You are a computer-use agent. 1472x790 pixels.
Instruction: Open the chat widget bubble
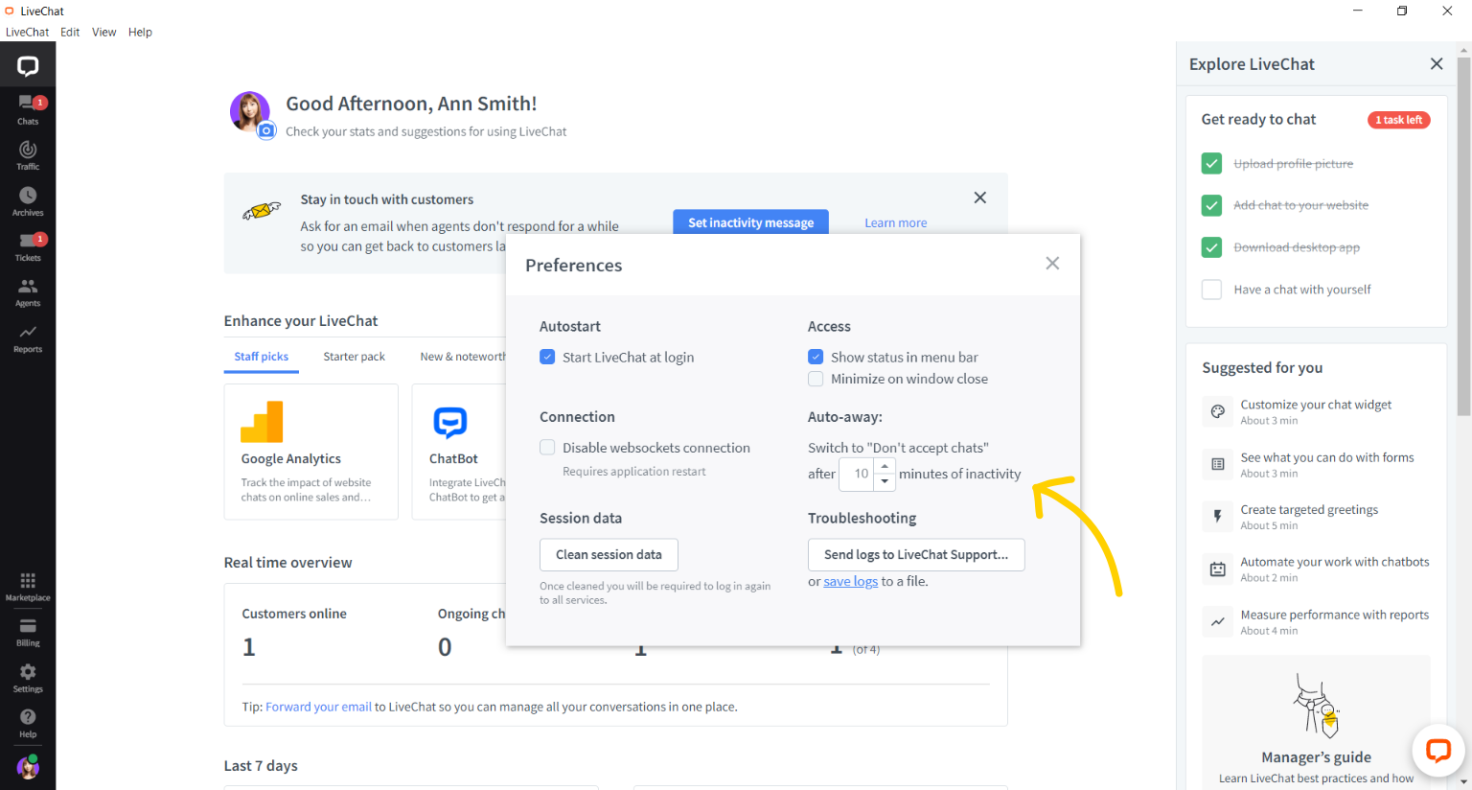[x=1438, y=751]
